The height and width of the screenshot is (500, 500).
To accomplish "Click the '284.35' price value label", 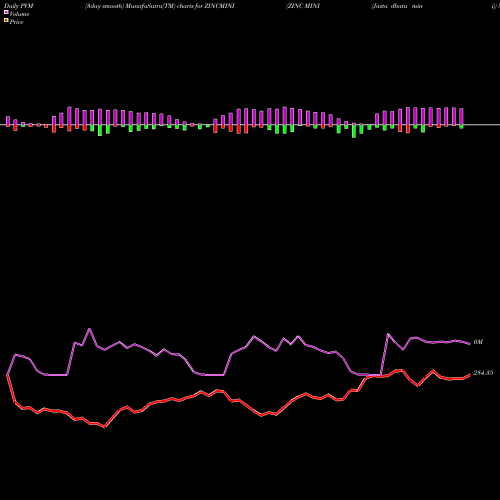I will coord(483,373).
